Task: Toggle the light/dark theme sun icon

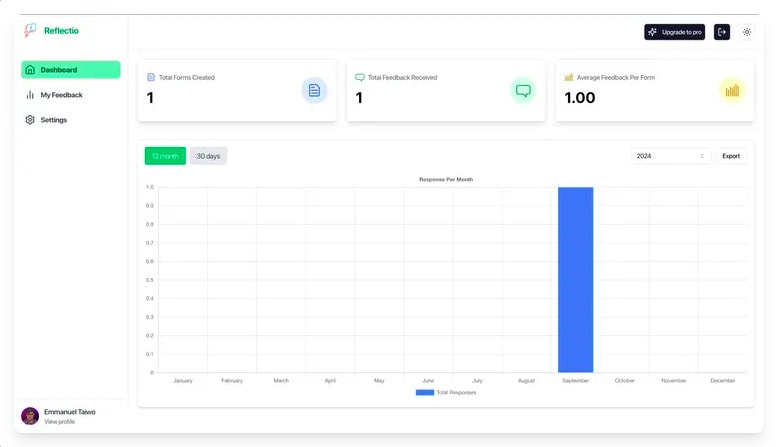Action: click(747, 32)
